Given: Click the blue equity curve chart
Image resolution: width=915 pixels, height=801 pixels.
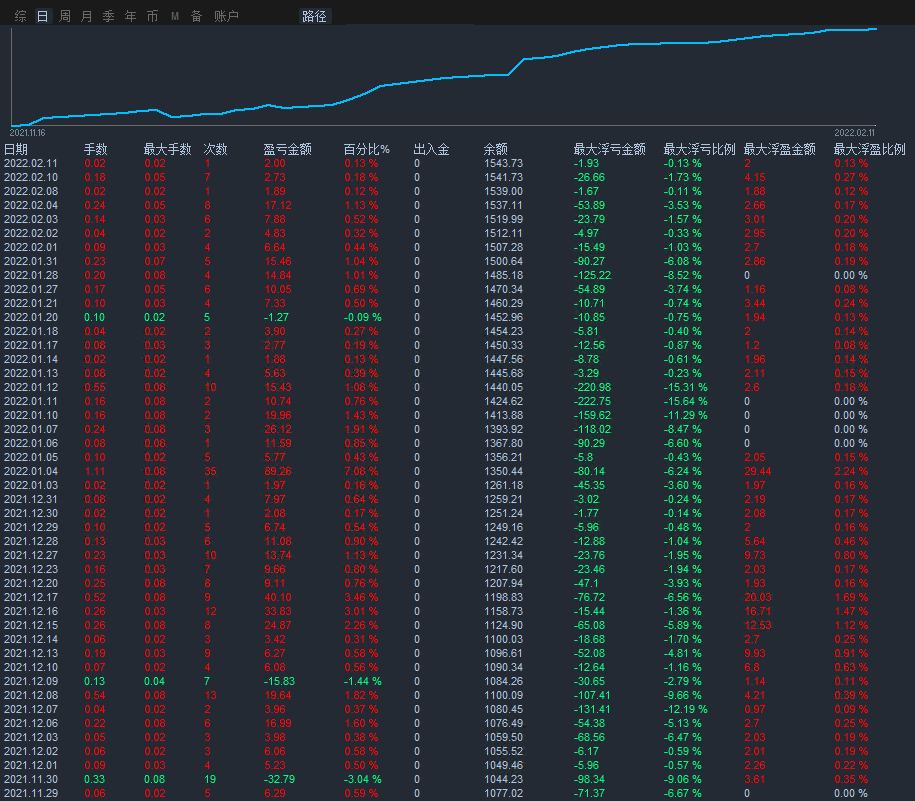Looking at the screenshot, I should point(443,76).
